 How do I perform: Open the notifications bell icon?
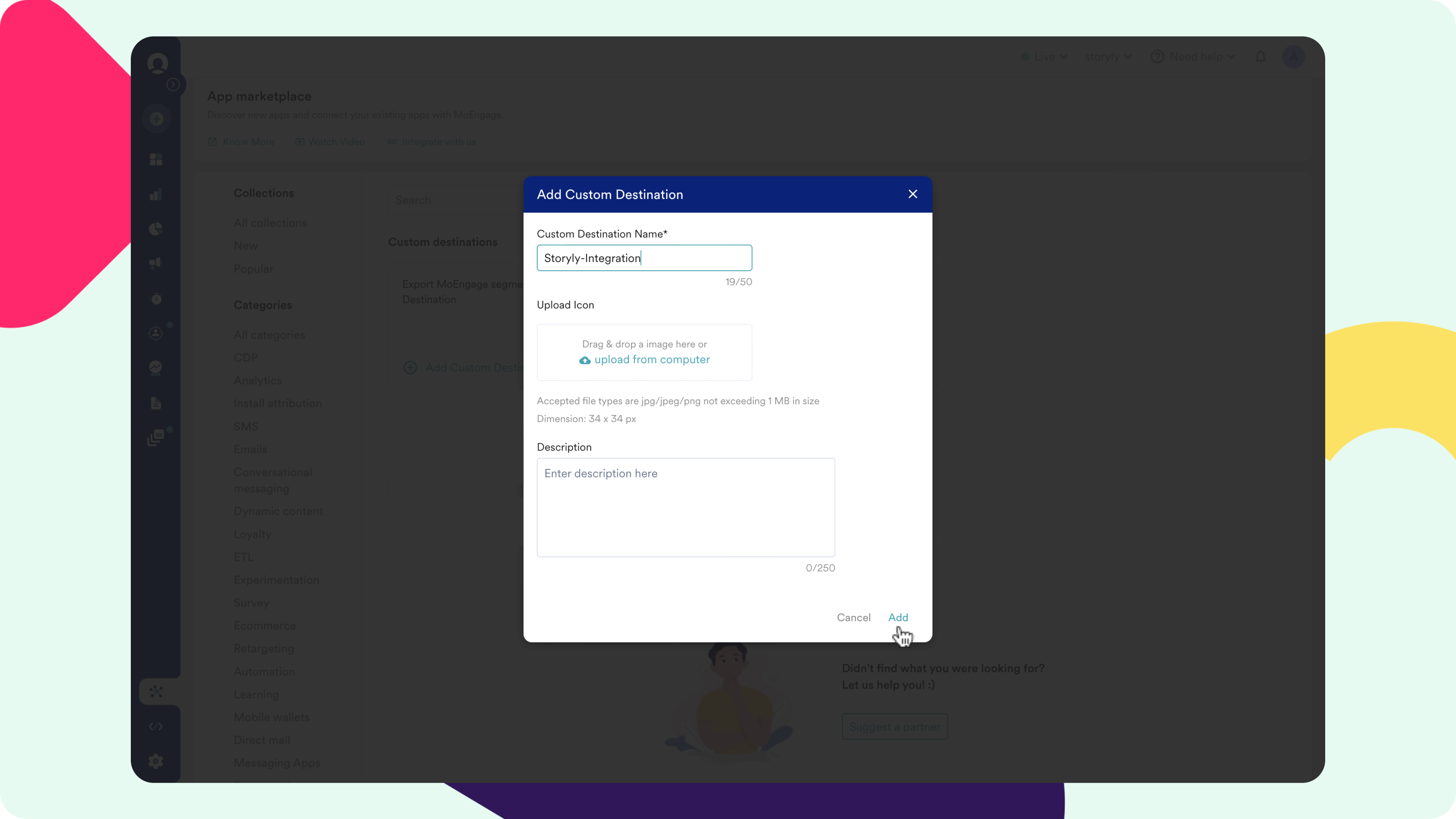pos(1260,56)
